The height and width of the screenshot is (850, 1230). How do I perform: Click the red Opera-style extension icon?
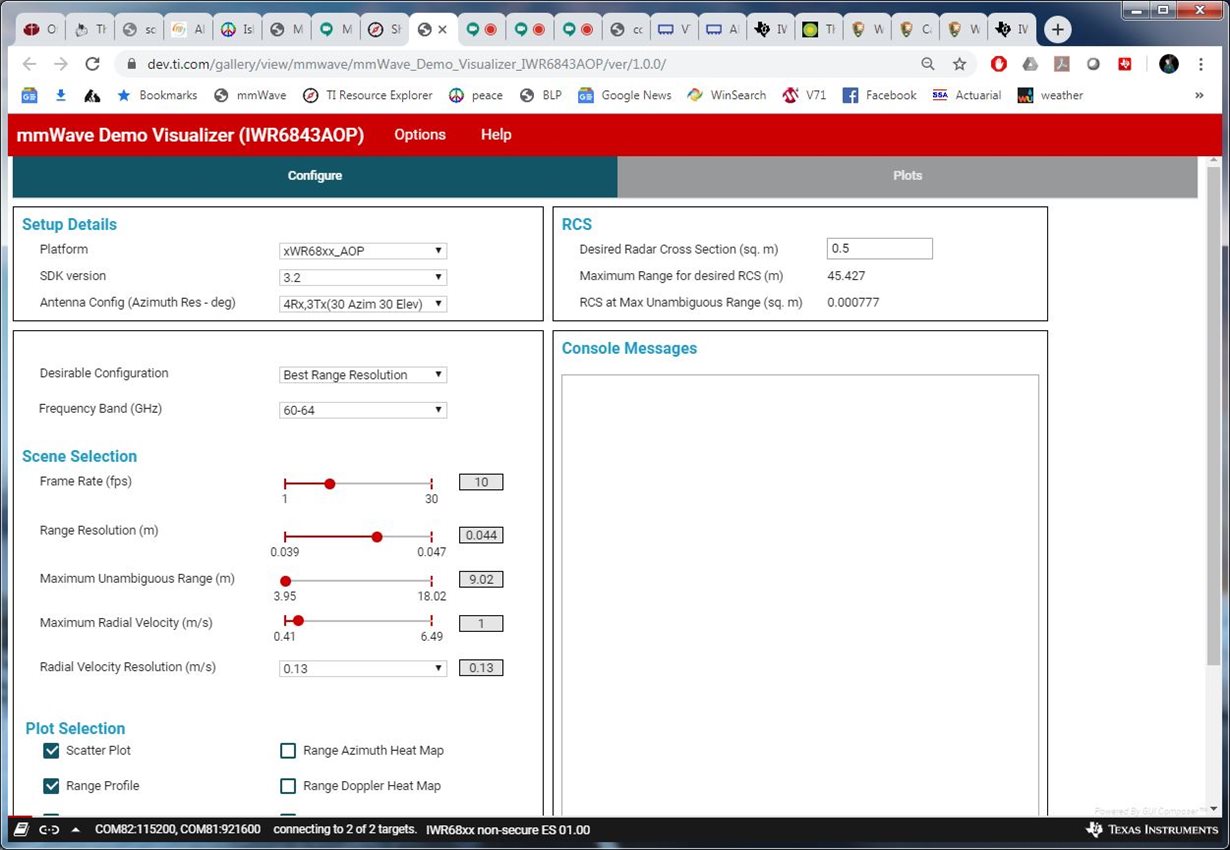tap(999, 64)
